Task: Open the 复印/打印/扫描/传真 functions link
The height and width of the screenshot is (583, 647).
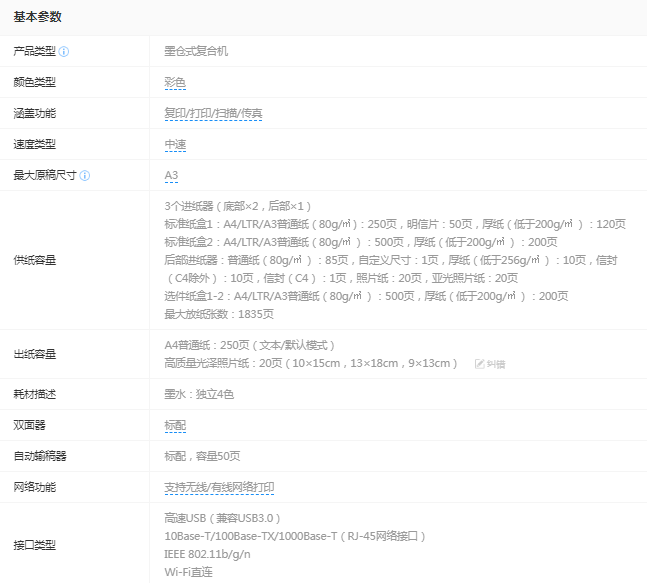Action: point(213,114)
